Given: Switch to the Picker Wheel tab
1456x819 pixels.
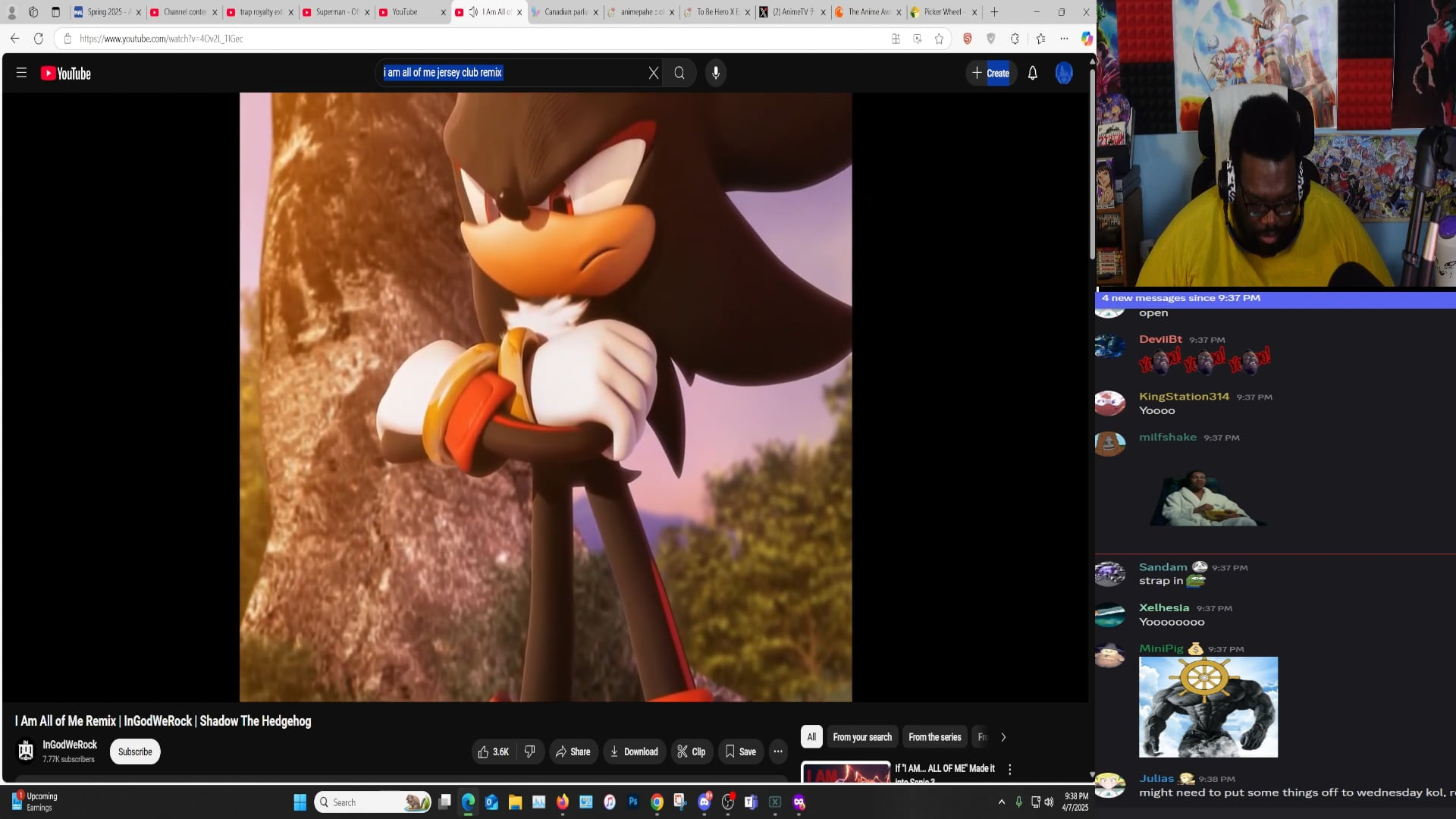Looking at the screenshot, I should (x=945, y=12).
